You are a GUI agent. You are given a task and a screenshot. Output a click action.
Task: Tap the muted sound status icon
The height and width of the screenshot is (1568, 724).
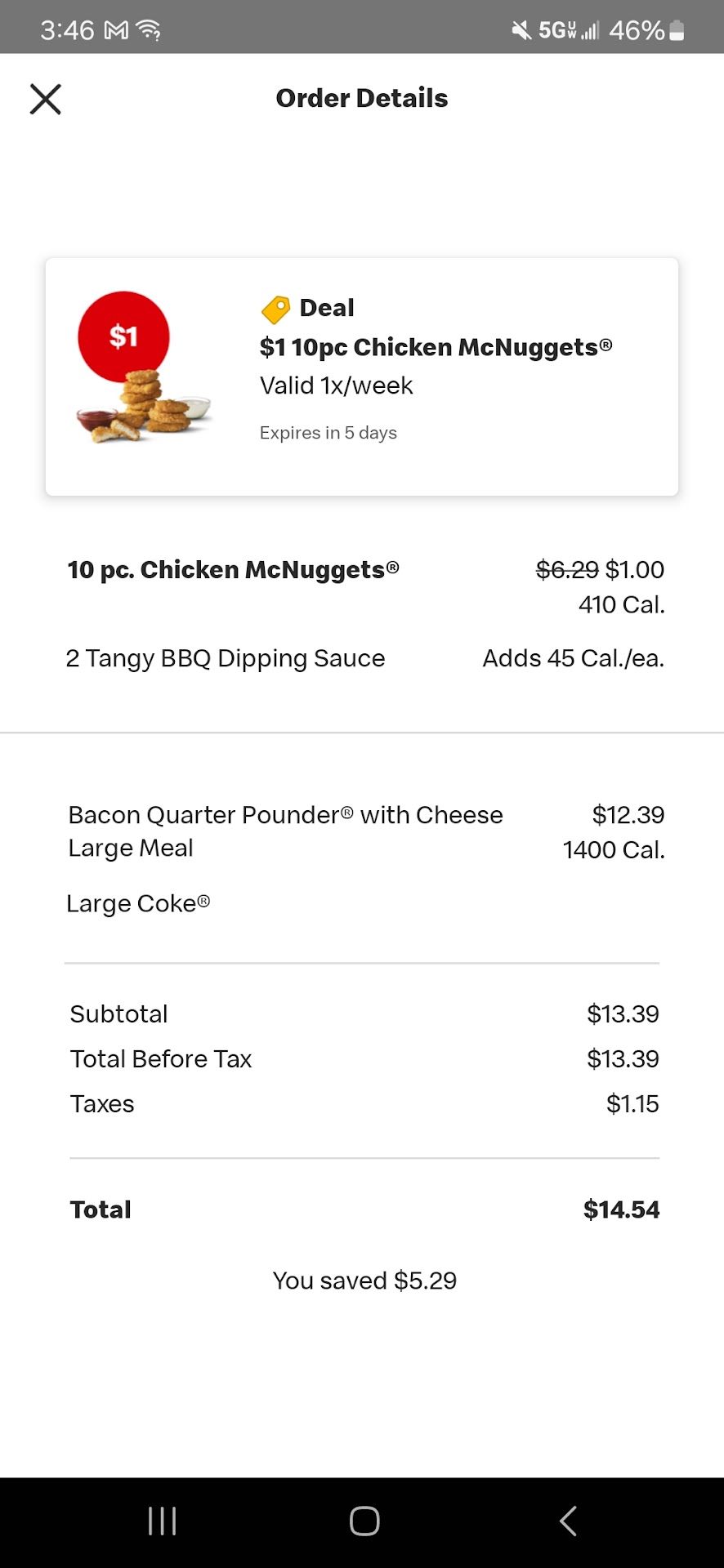521,31
